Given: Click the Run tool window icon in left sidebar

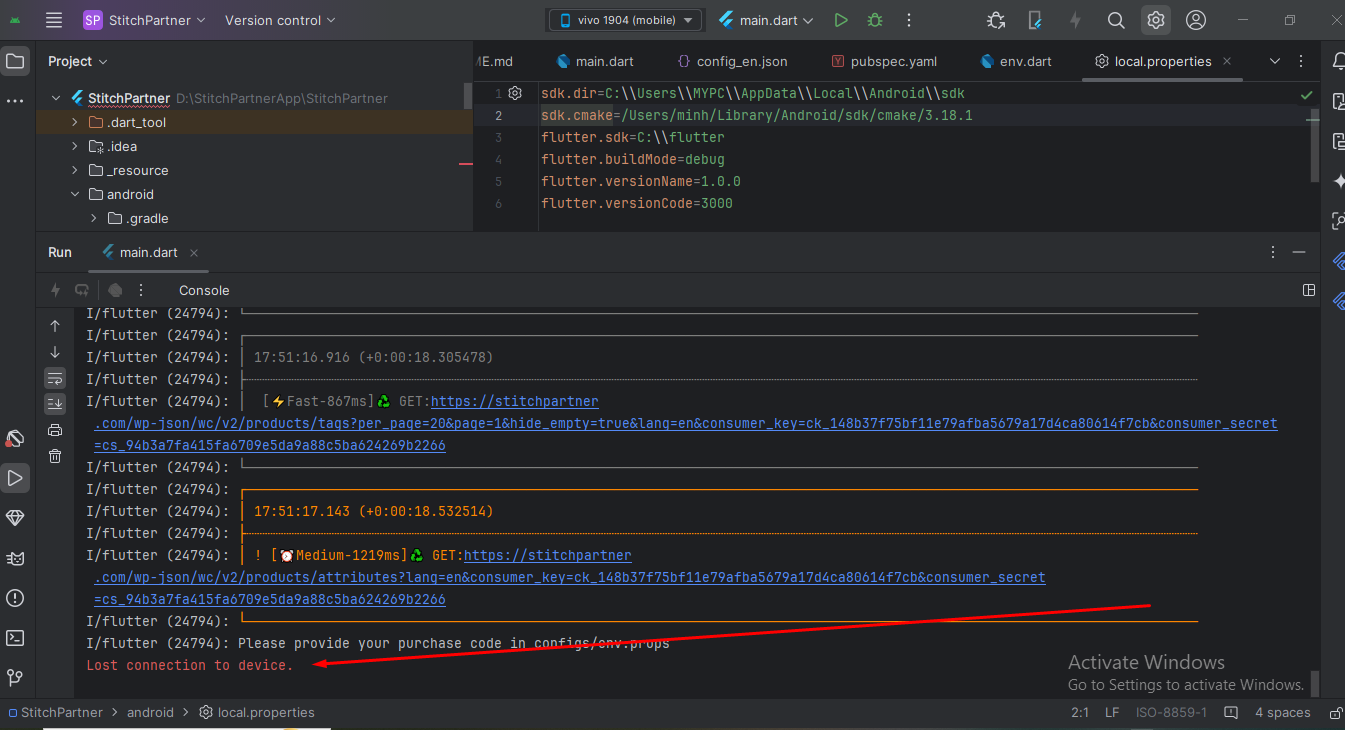Looking at the screenshot, I should click(x=15, y=478).
